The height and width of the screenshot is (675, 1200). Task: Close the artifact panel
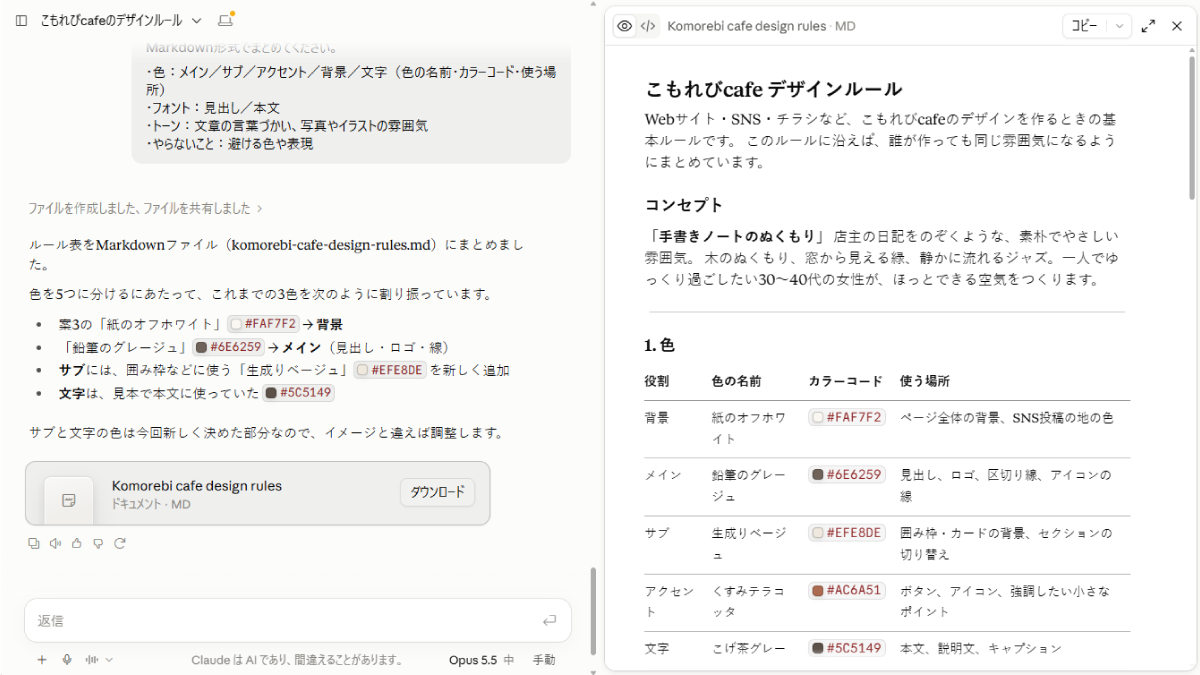click(x=1177, y=26)
